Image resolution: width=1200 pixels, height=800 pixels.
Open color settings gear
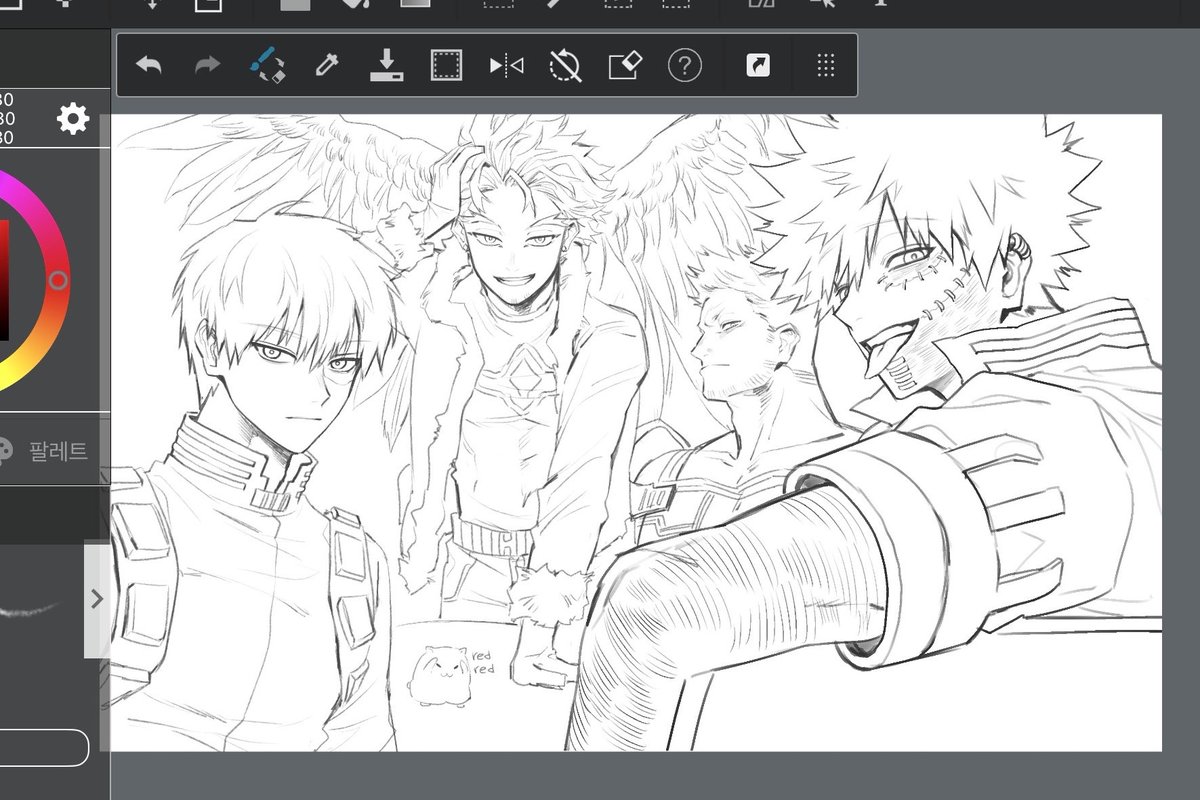pyautogui.click(x=72, y=119)
